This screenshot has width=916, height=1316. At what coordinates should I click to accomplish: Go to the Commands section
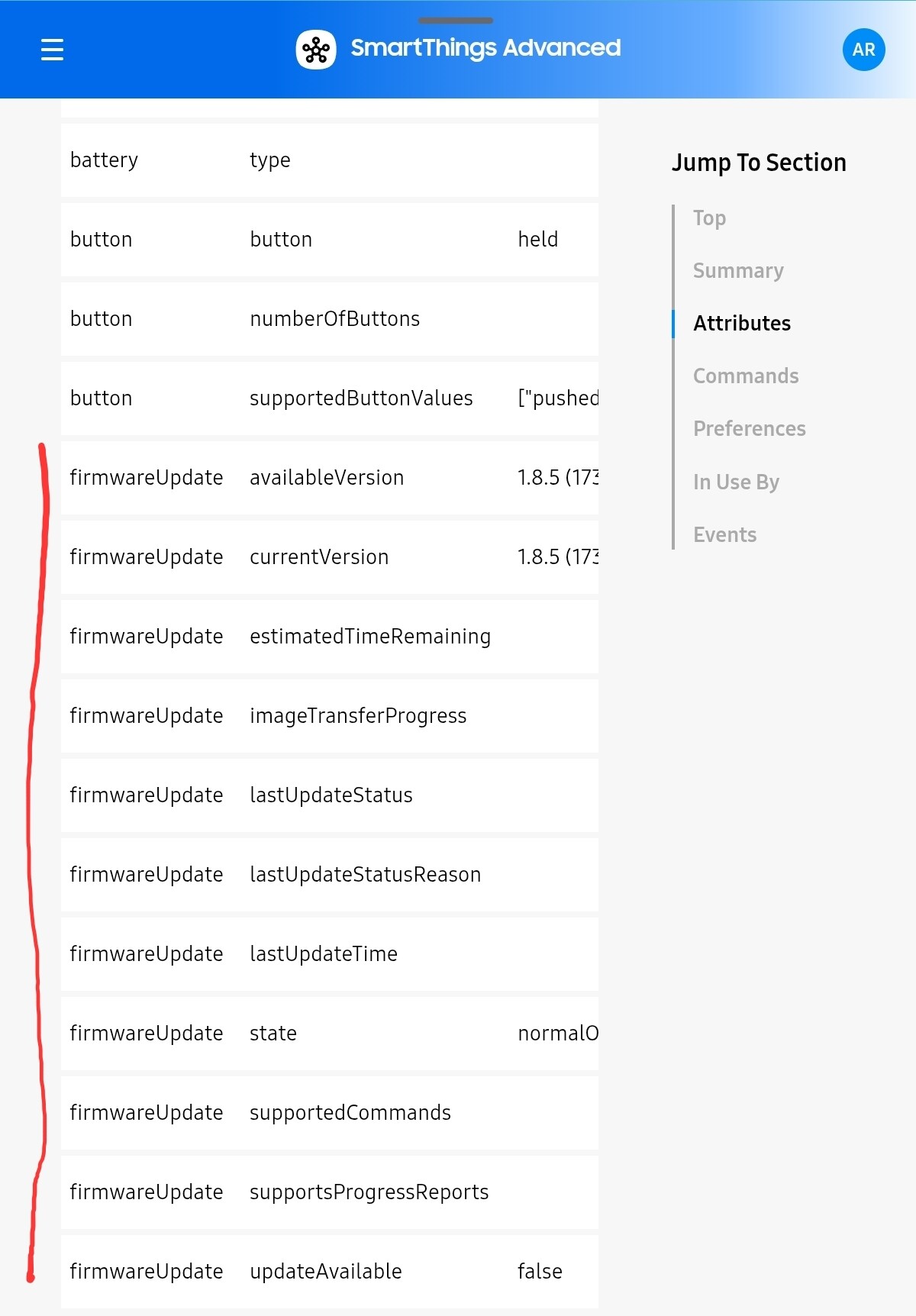coord(746,376)
